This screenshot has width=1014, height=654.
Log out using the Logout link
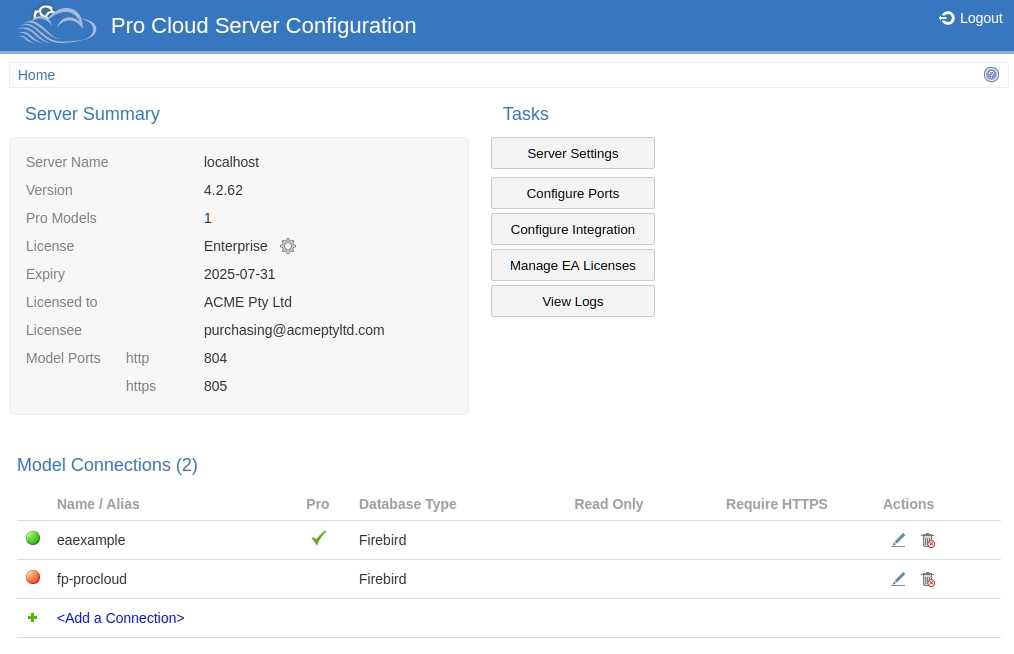[970, 18]
